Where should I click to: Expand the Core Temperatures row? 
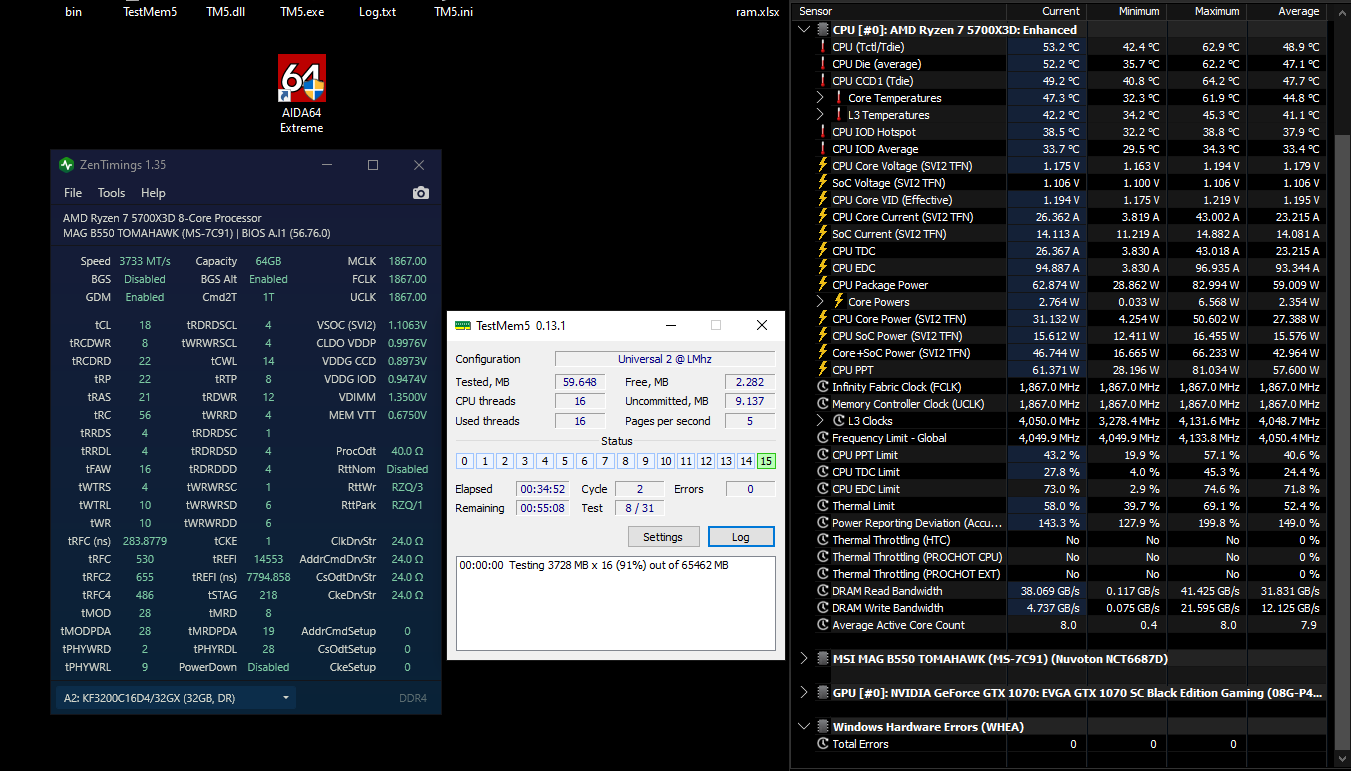pyautogui.click(x=821, y=98)
